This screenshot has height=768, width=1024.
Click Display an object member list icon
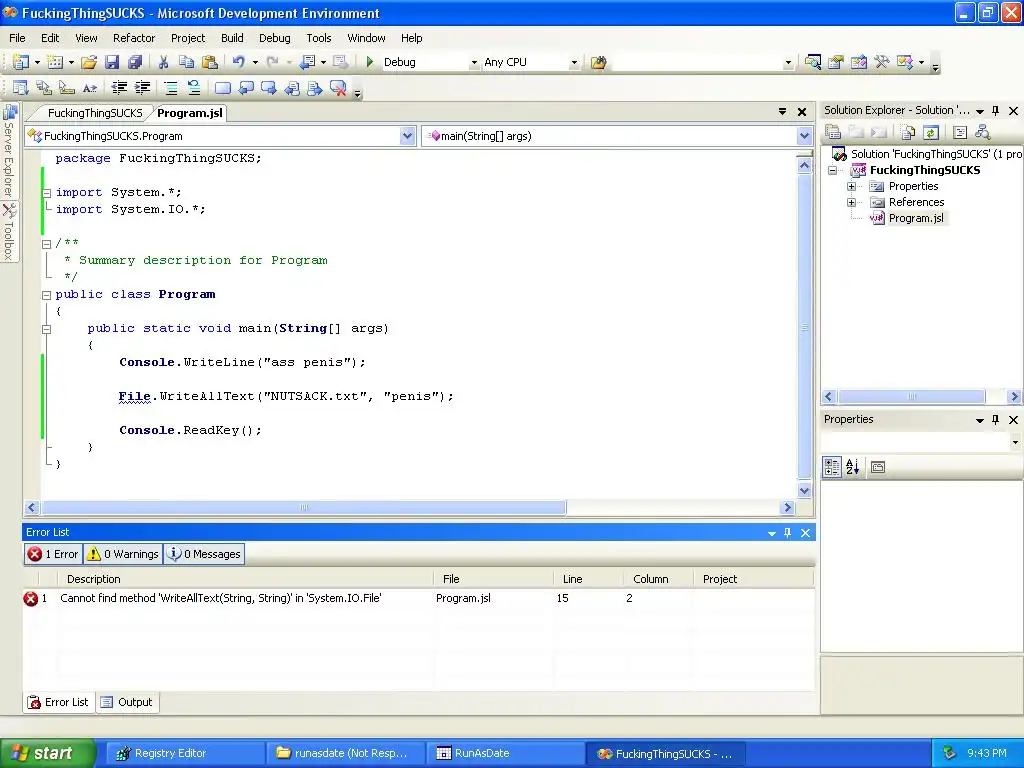click(21, 88)
